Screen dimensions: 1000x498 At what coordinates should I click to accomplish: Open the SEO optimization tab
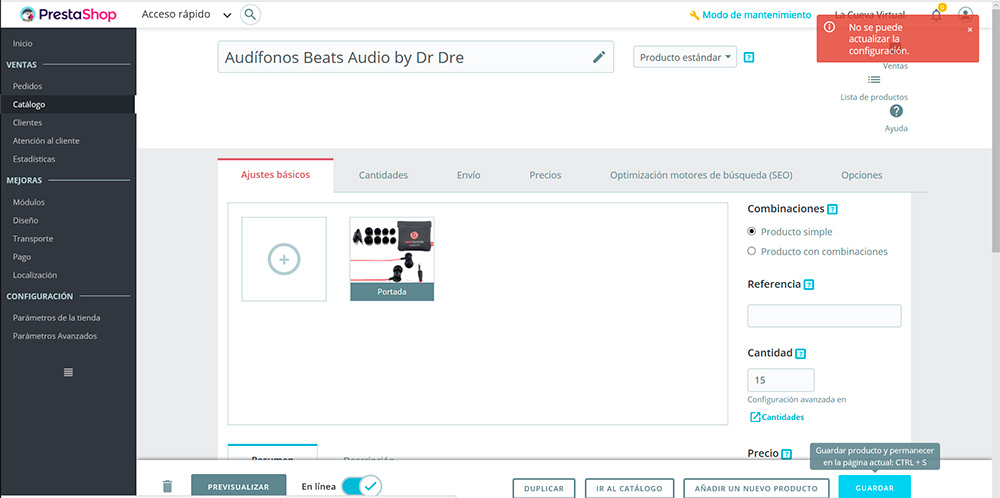pos(701,175)
